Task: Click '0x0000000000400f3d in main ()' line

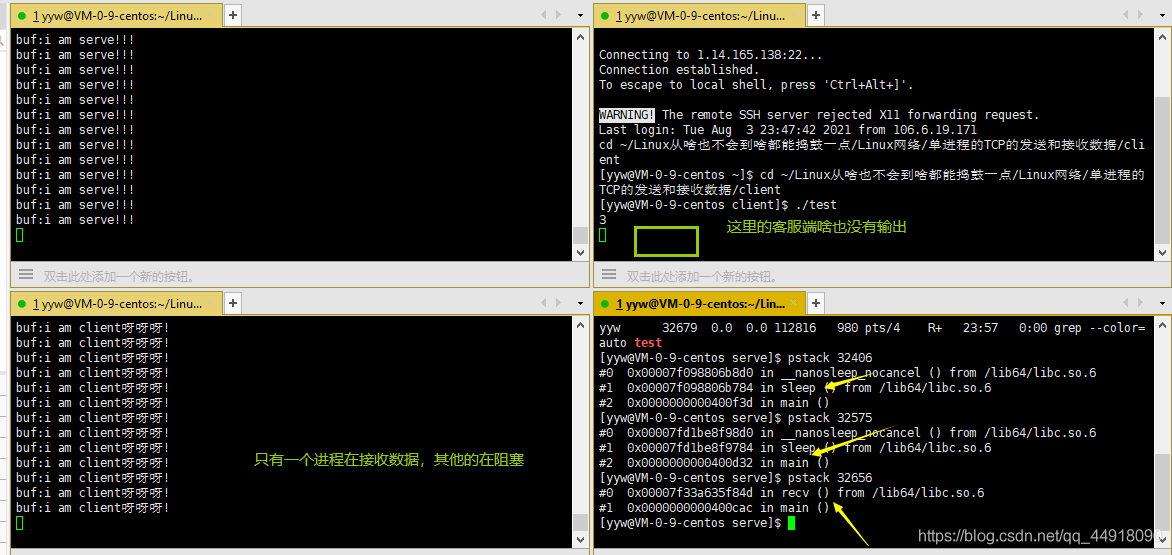Action: pyautogui.click(x=715, y=403)
